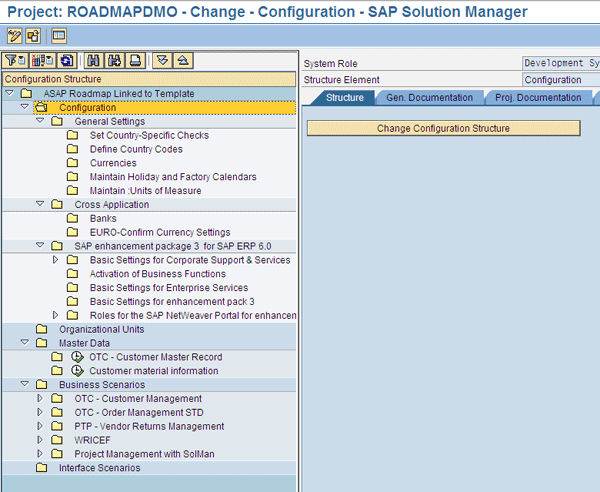Click the Find Next binoculars icon
The image size is (600, 492).
(114, 60)
